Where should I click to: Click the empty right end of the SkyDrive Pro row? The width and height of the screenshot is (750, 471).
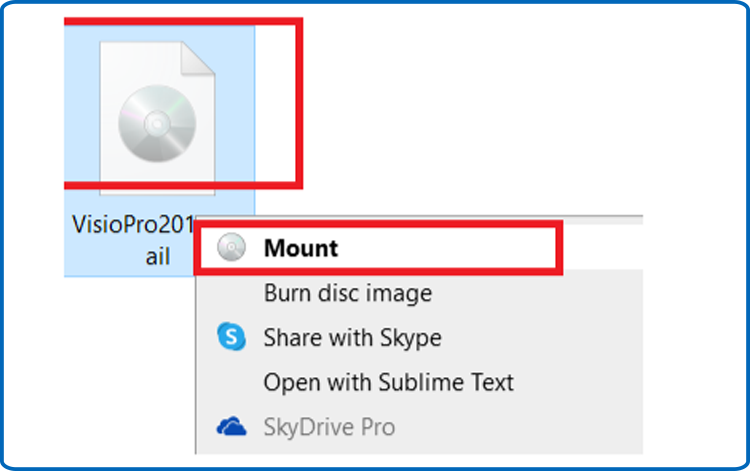click(x=519, y=427)
